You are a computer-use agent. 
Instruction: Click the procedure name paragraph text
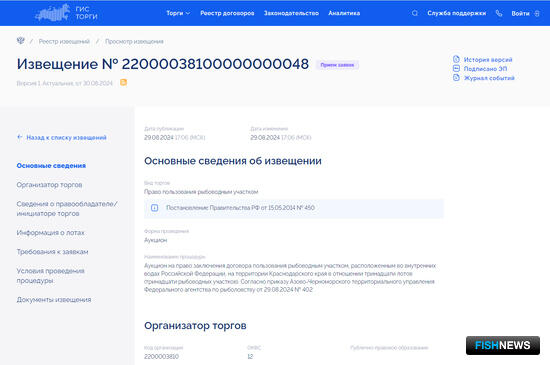click(290, 277)
